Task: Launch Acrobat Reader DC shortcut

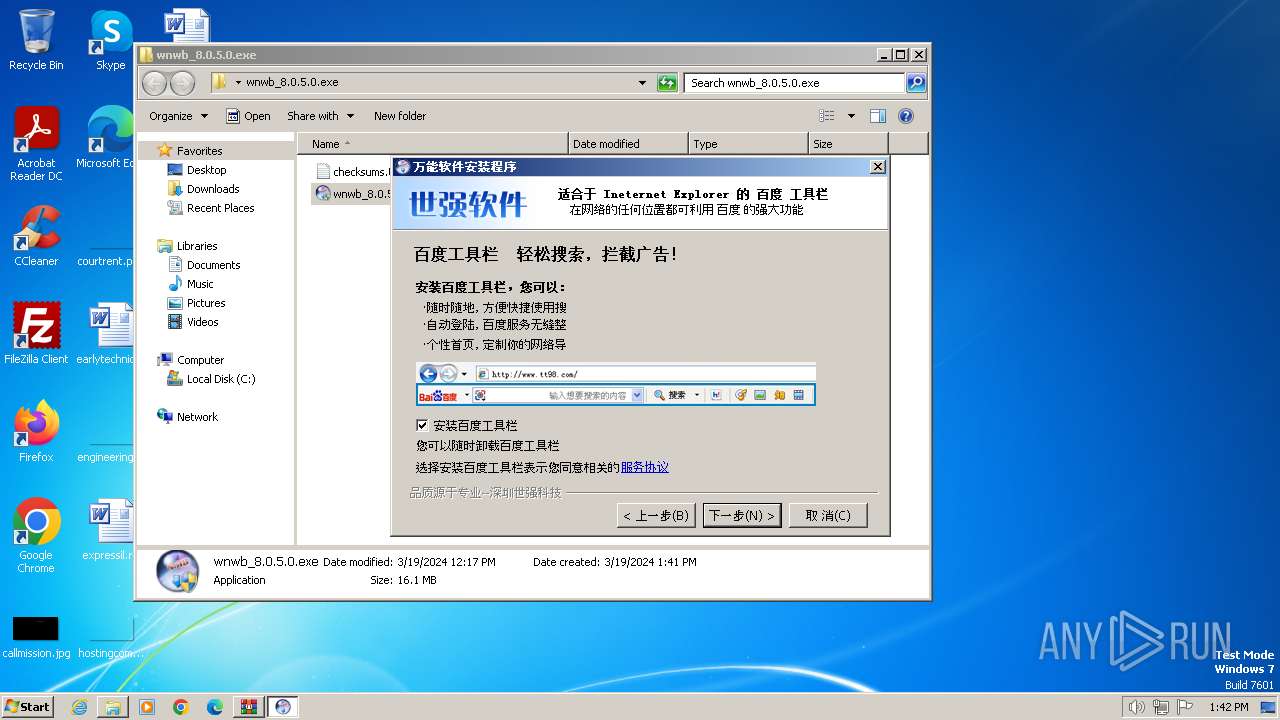Action: pos(36,144)
